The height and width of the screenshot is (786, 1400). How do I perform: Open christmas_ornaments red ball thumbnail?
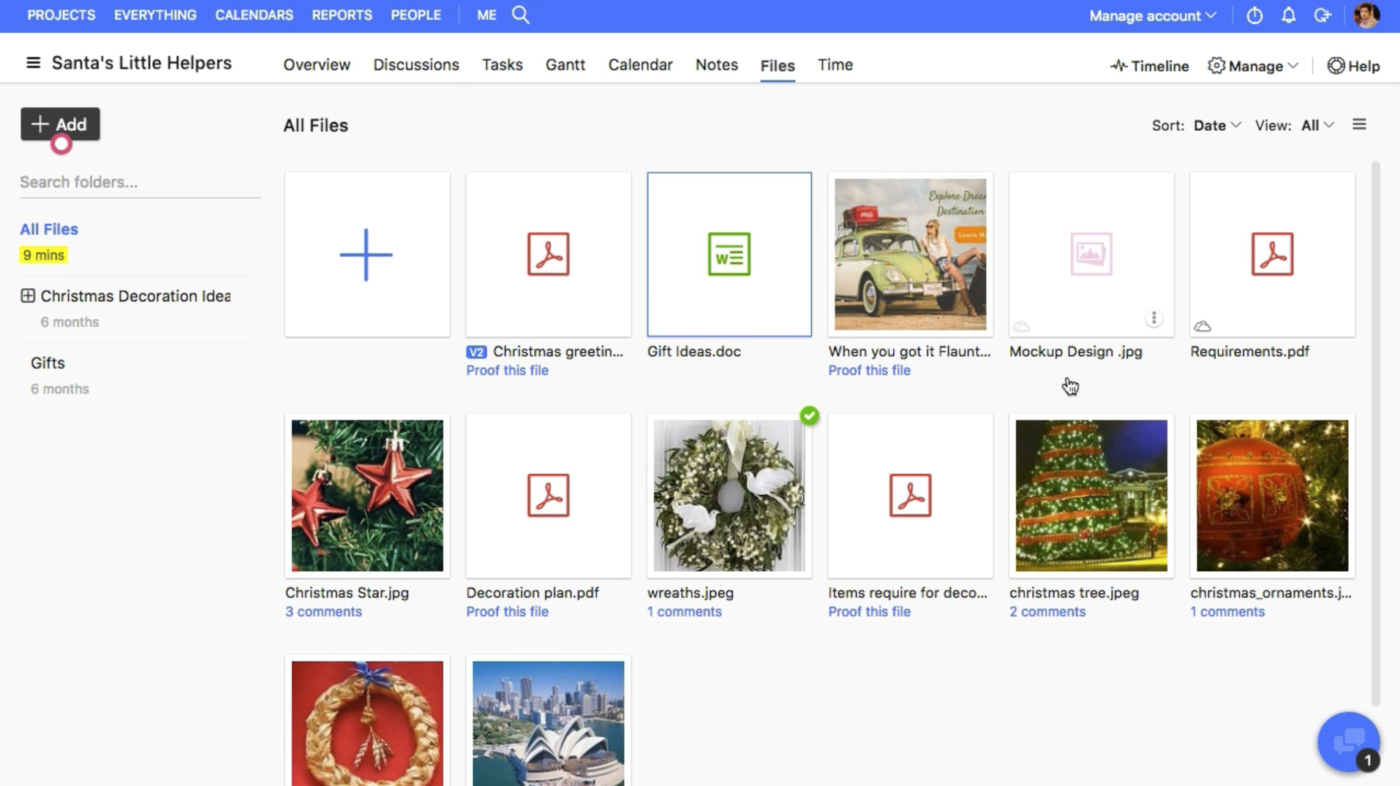(x=1272, y=495)
